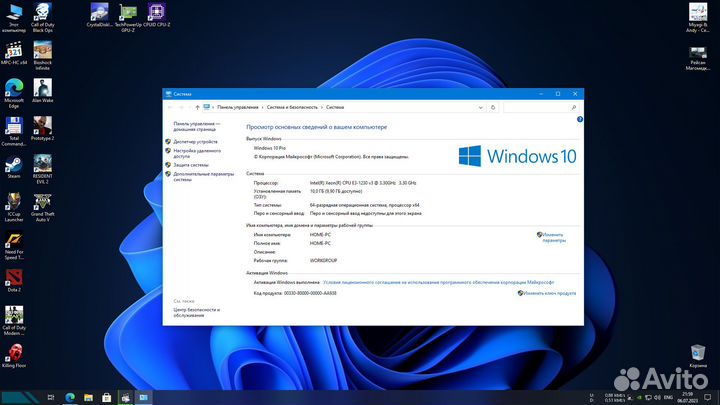Click the product code 00330-80000-00000-AA938
The width and height of the screenshot is (720, 405).
[310, 293]
